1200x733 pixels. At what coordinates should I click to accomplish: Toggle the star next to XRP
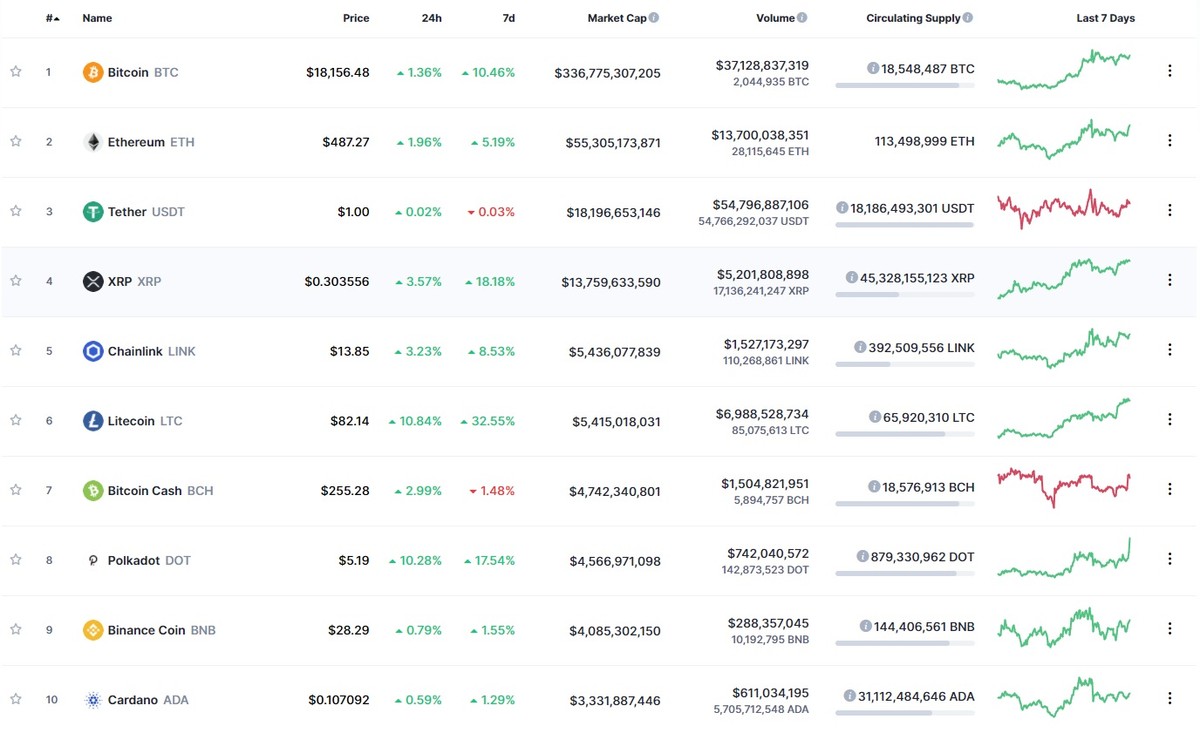[x=16, y=281]
